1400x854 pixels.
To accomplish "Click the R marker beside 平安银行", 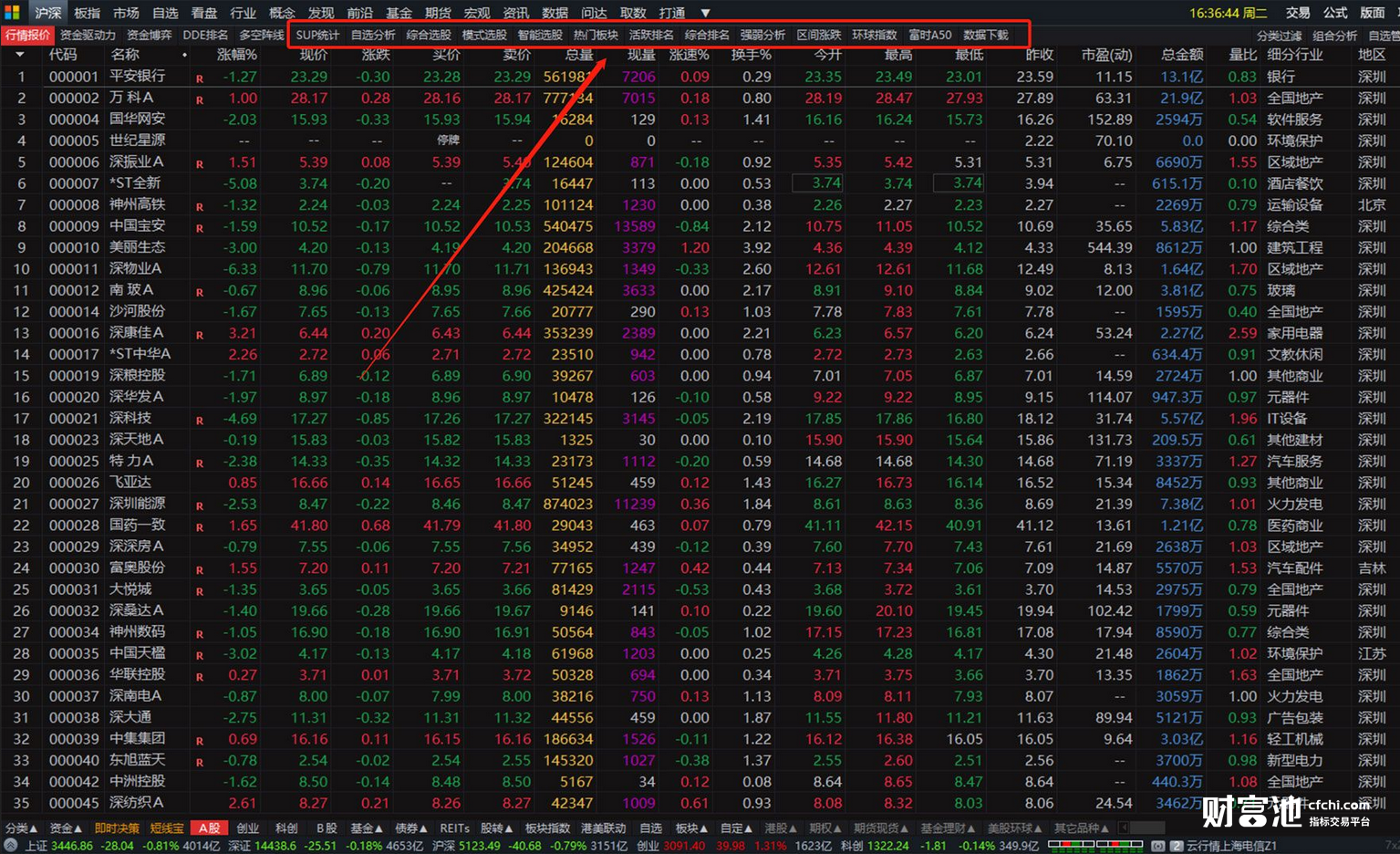I will (x=200, y=79).
